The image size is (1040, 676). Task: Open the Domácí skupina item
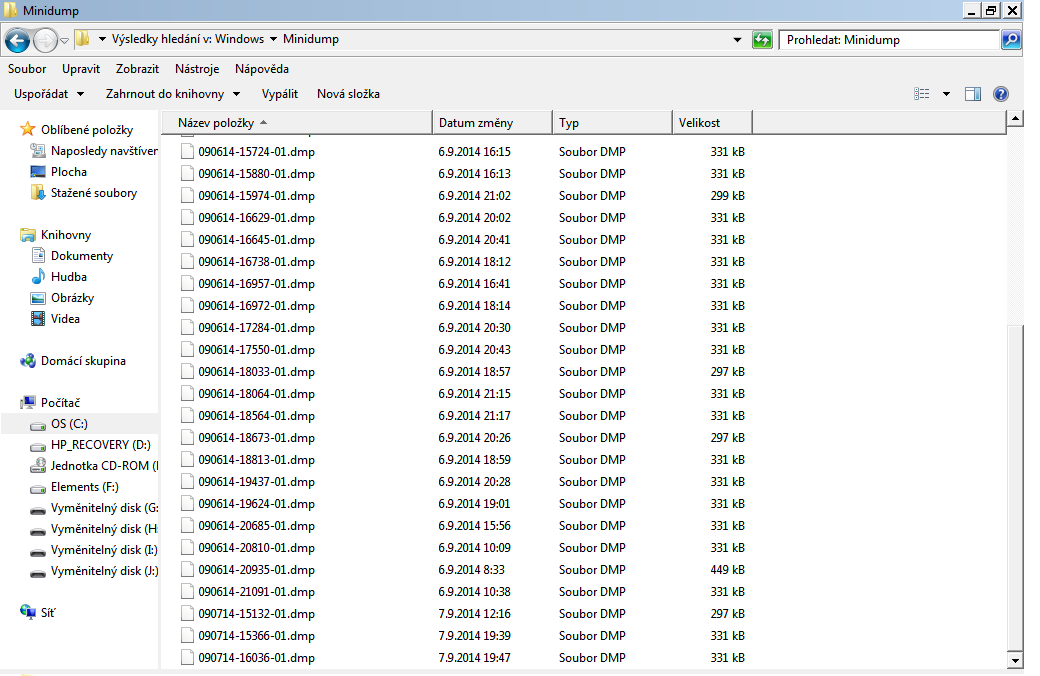82,361
